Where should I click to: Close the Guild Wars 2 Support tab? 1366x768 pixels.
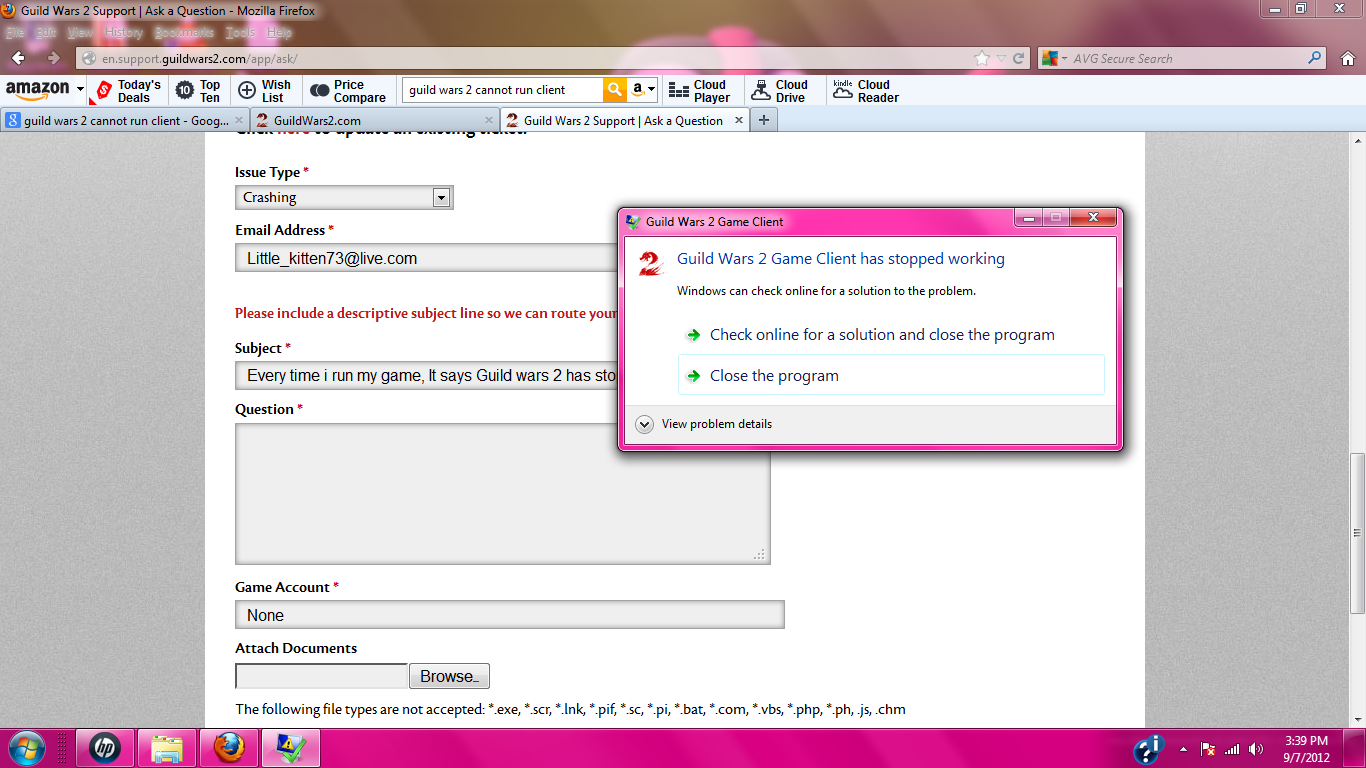tap(739, 120)
